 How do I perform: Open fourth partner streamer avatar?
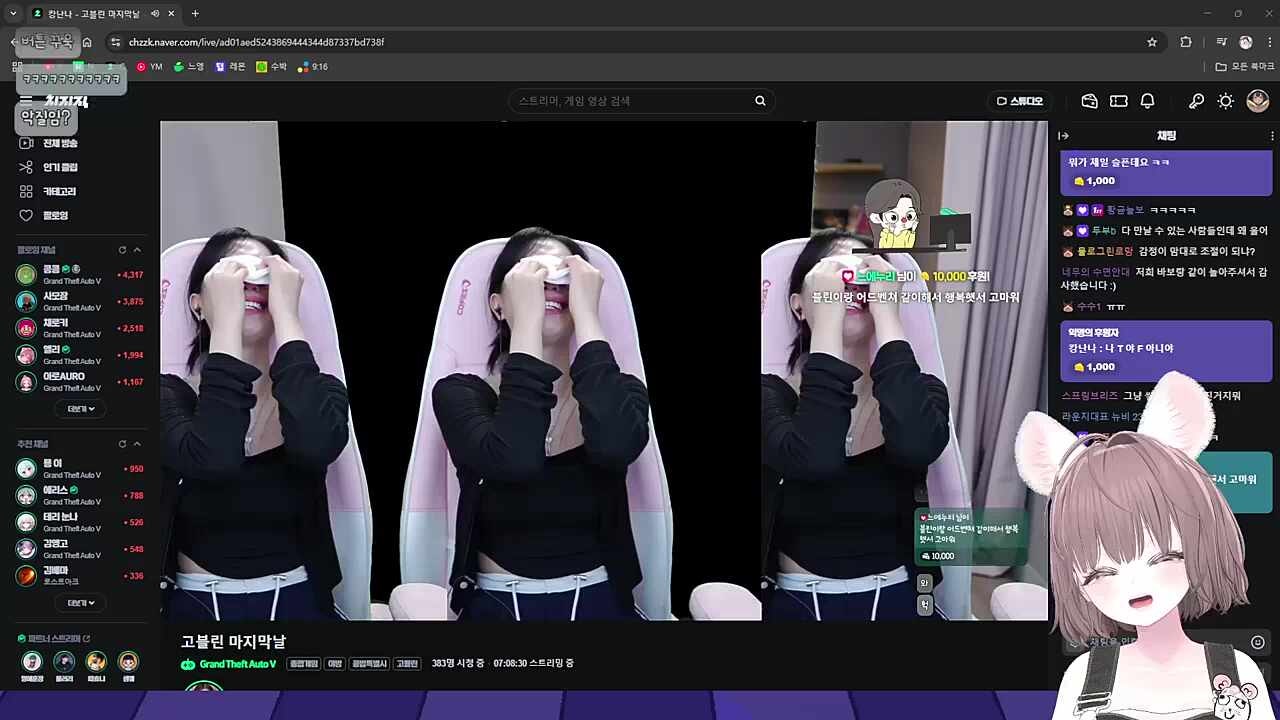coord(128,662)
